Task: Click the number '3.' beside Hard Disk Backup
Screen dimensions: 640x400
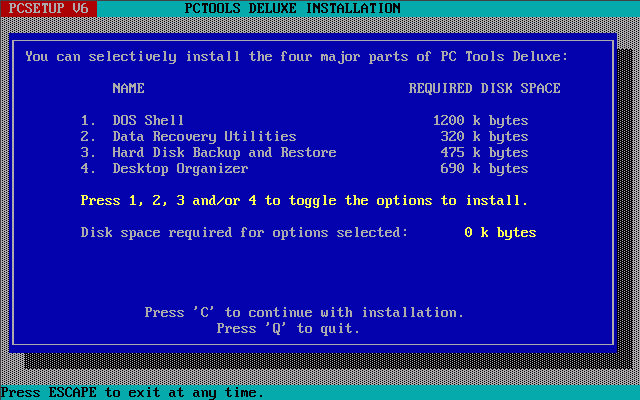Action: coord(88,152)
